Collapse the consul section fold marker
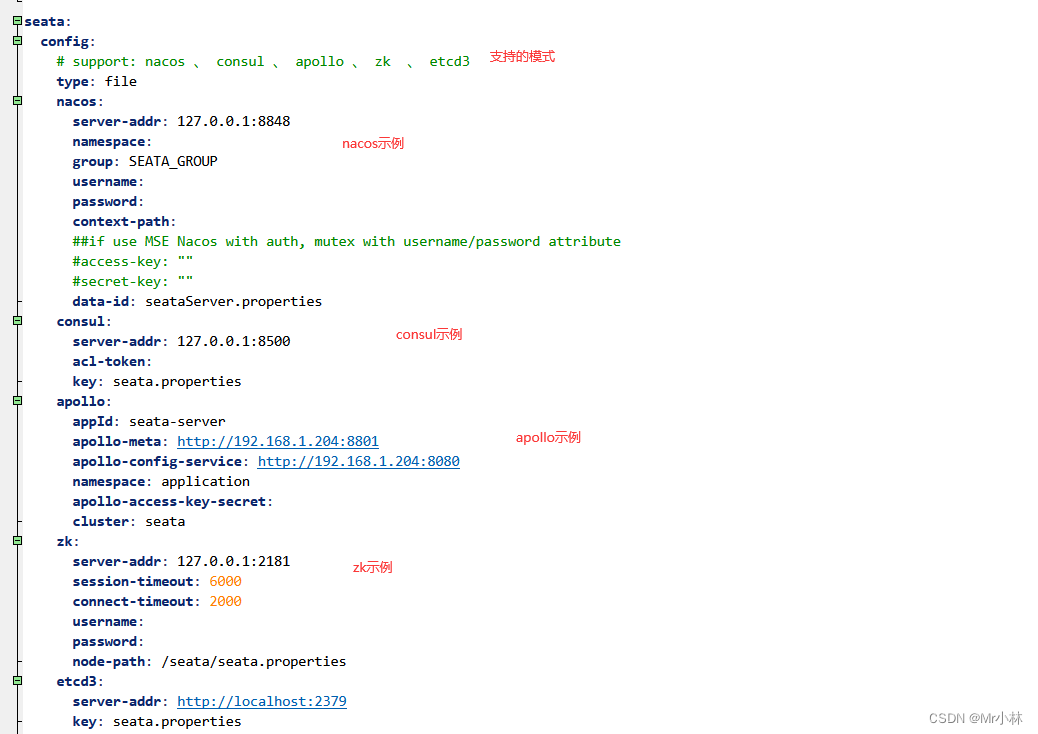Screen dimensions: 1038x734 pos(18,320)
